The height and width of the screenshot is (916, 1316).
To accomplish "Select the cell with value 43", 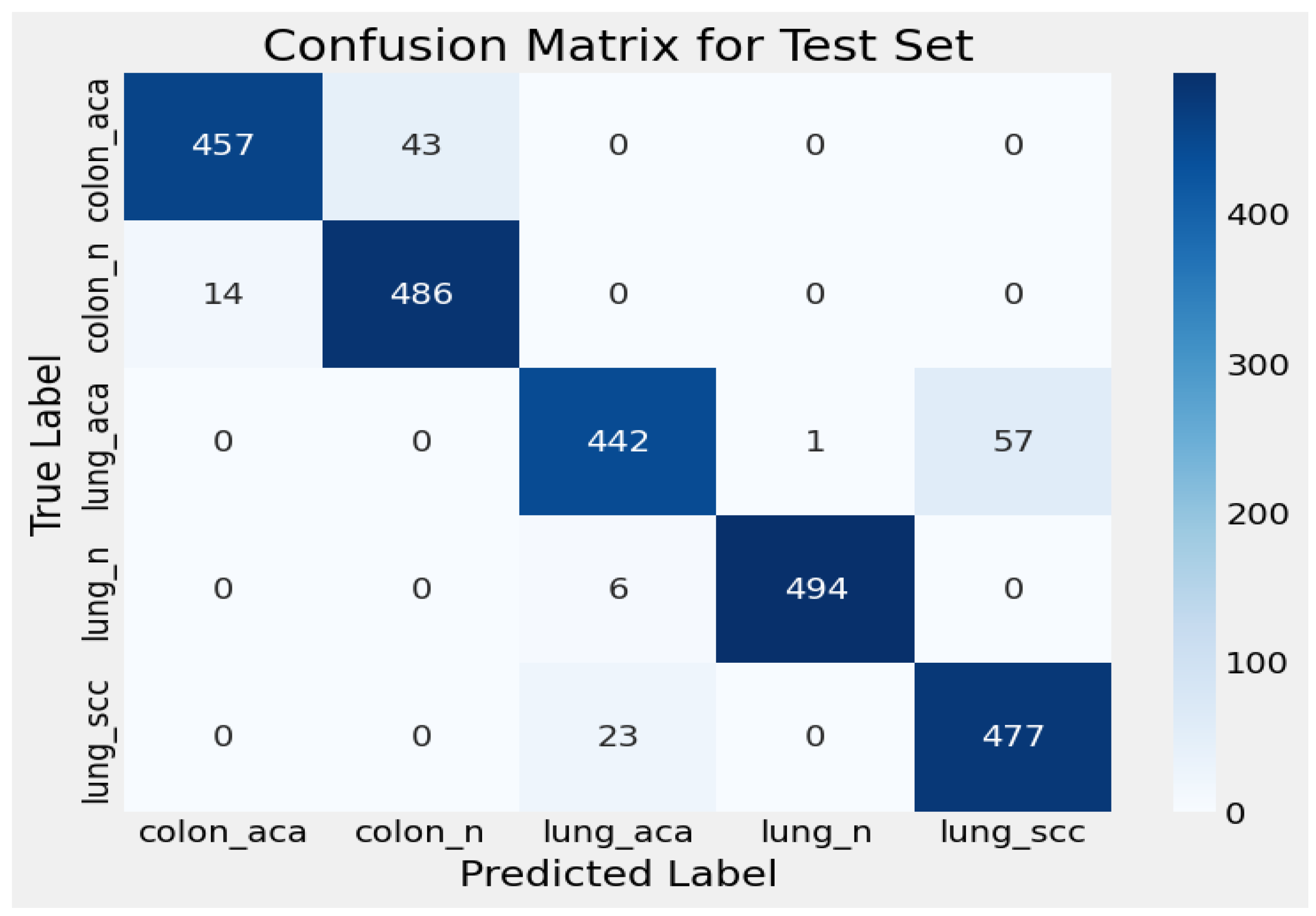I will [x=421, y=146].
